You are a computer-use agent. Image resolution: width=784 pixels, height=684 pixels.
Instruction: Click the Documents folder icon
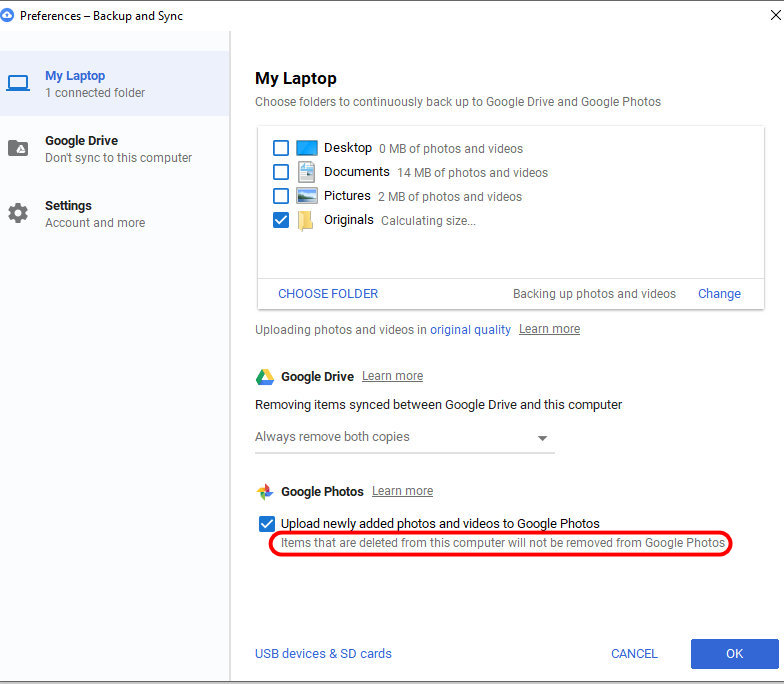click(306, 172)
